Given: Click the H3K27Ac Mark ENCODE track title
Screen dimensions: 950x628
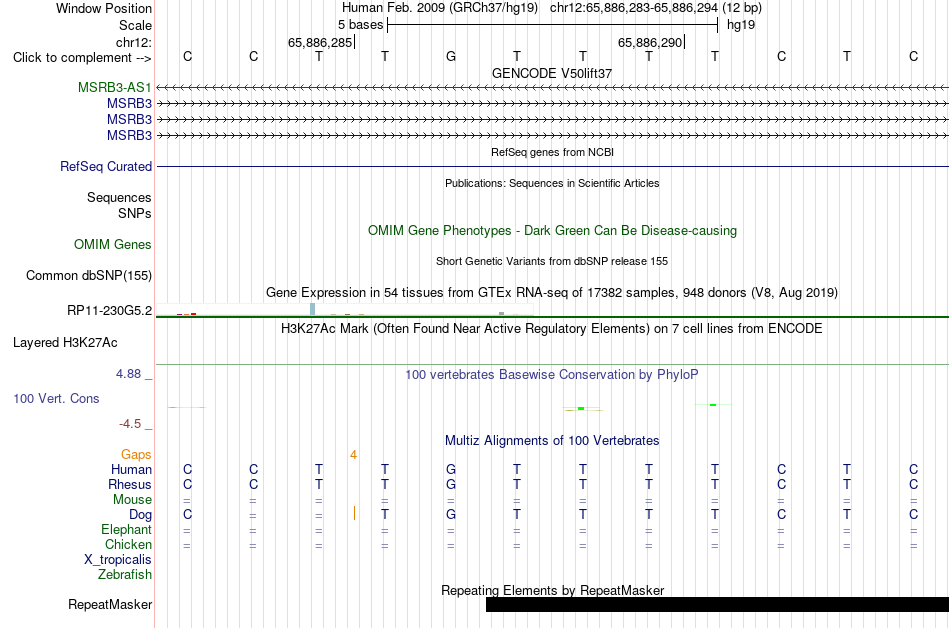Looking at the screenshot, I should (552, 329).
